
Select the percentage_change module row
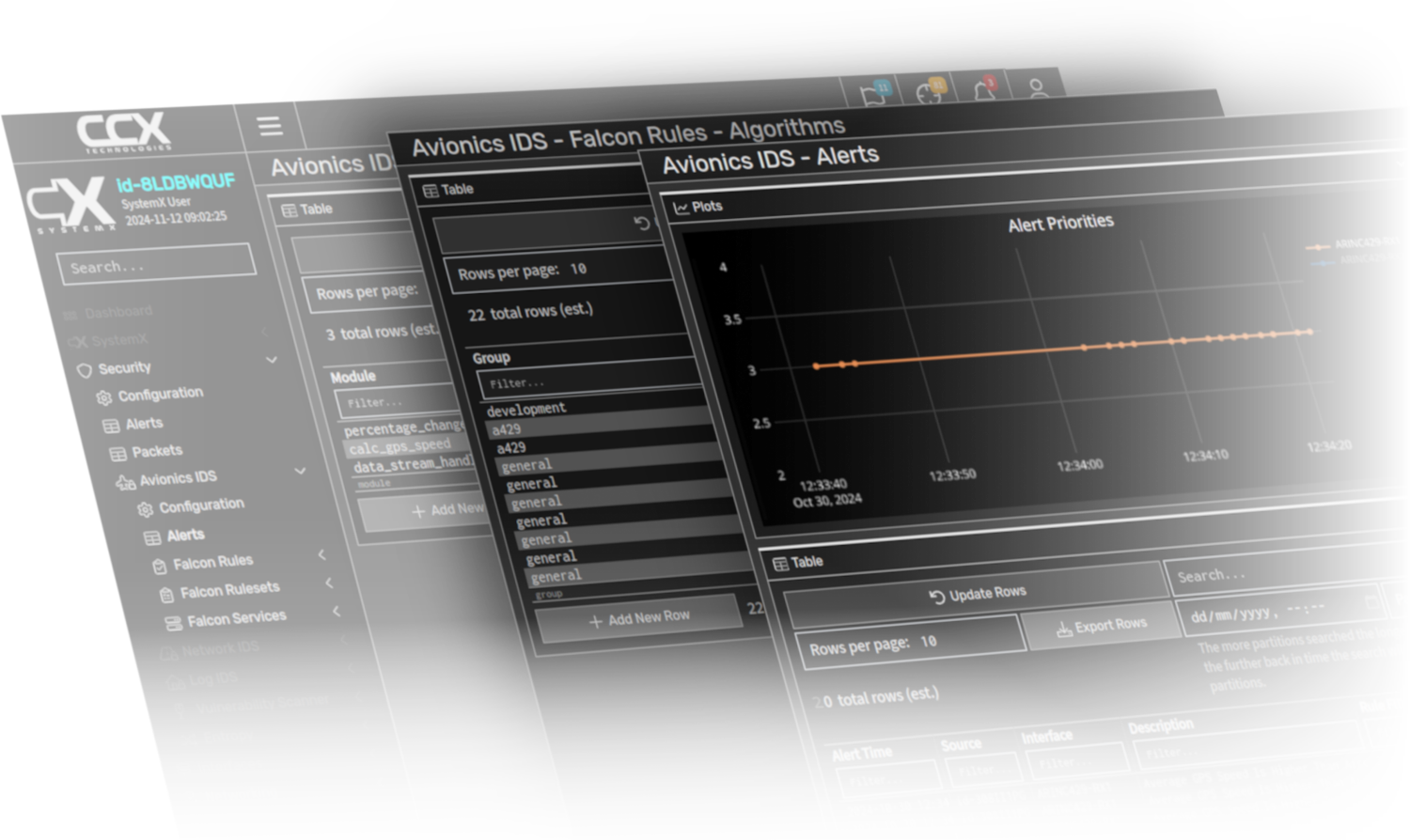404,427
